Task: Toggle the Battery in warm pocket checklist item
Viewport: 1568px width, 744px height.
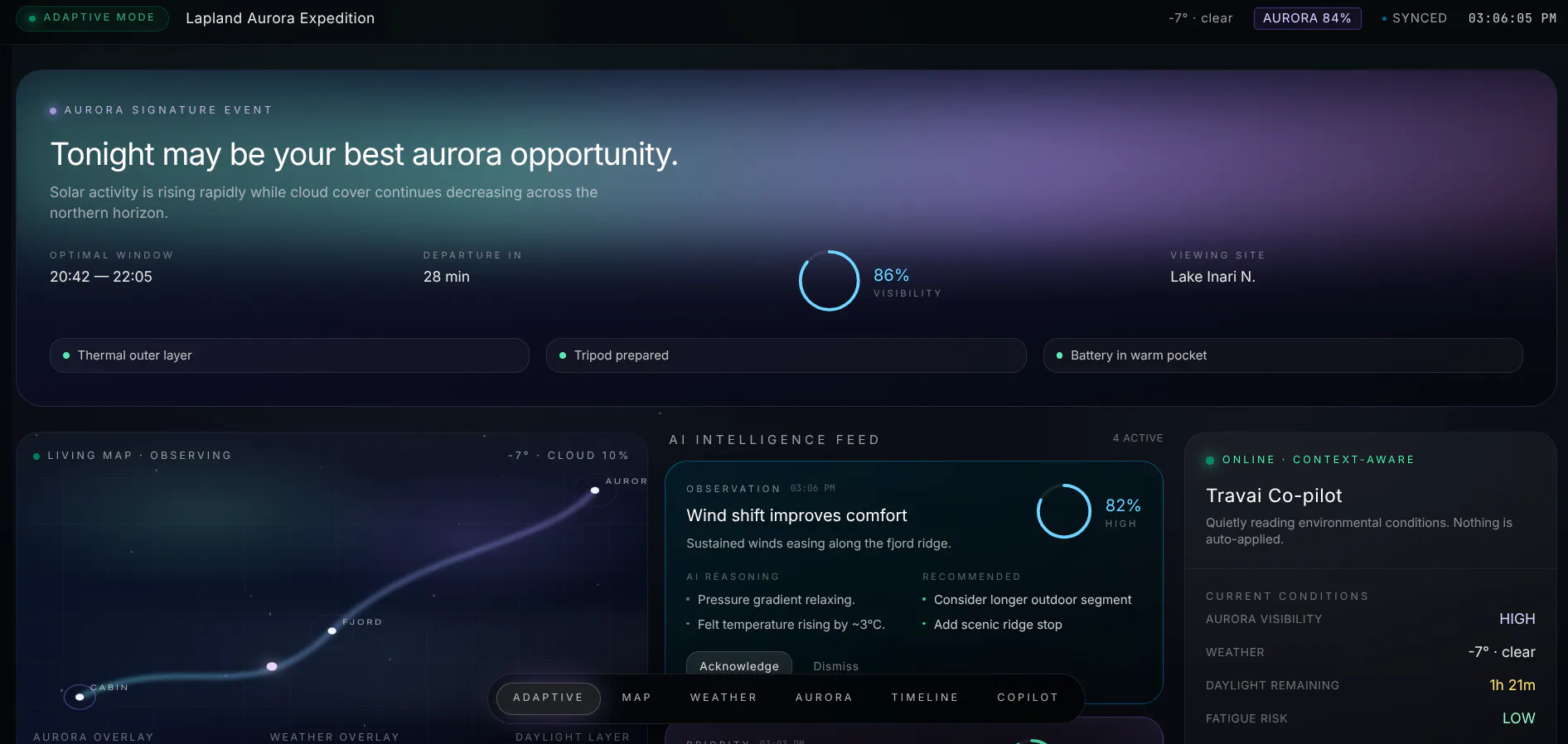Action: coord(1283,355)
